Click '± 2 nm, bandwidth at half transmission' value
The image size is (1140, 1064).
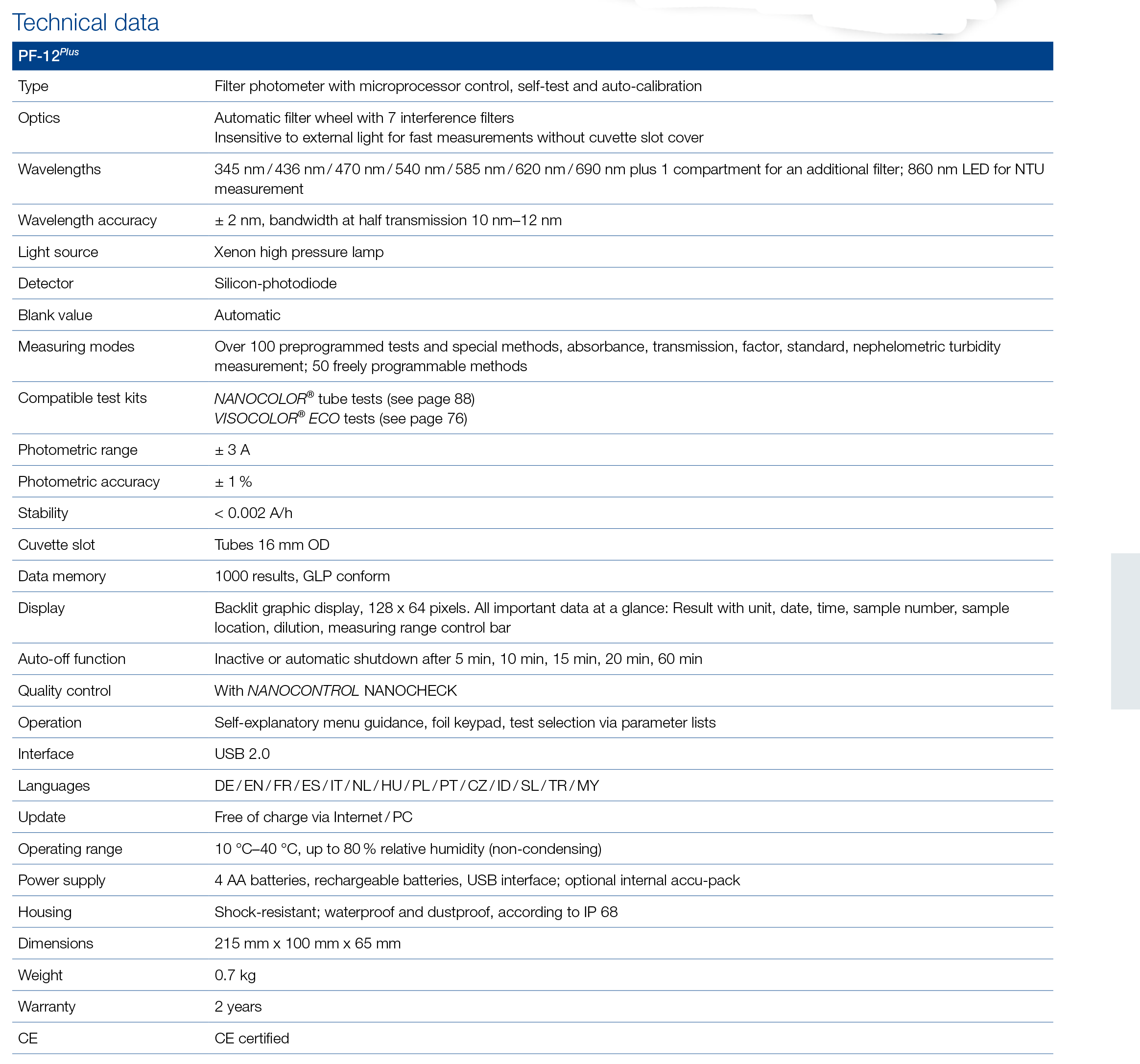388,220
